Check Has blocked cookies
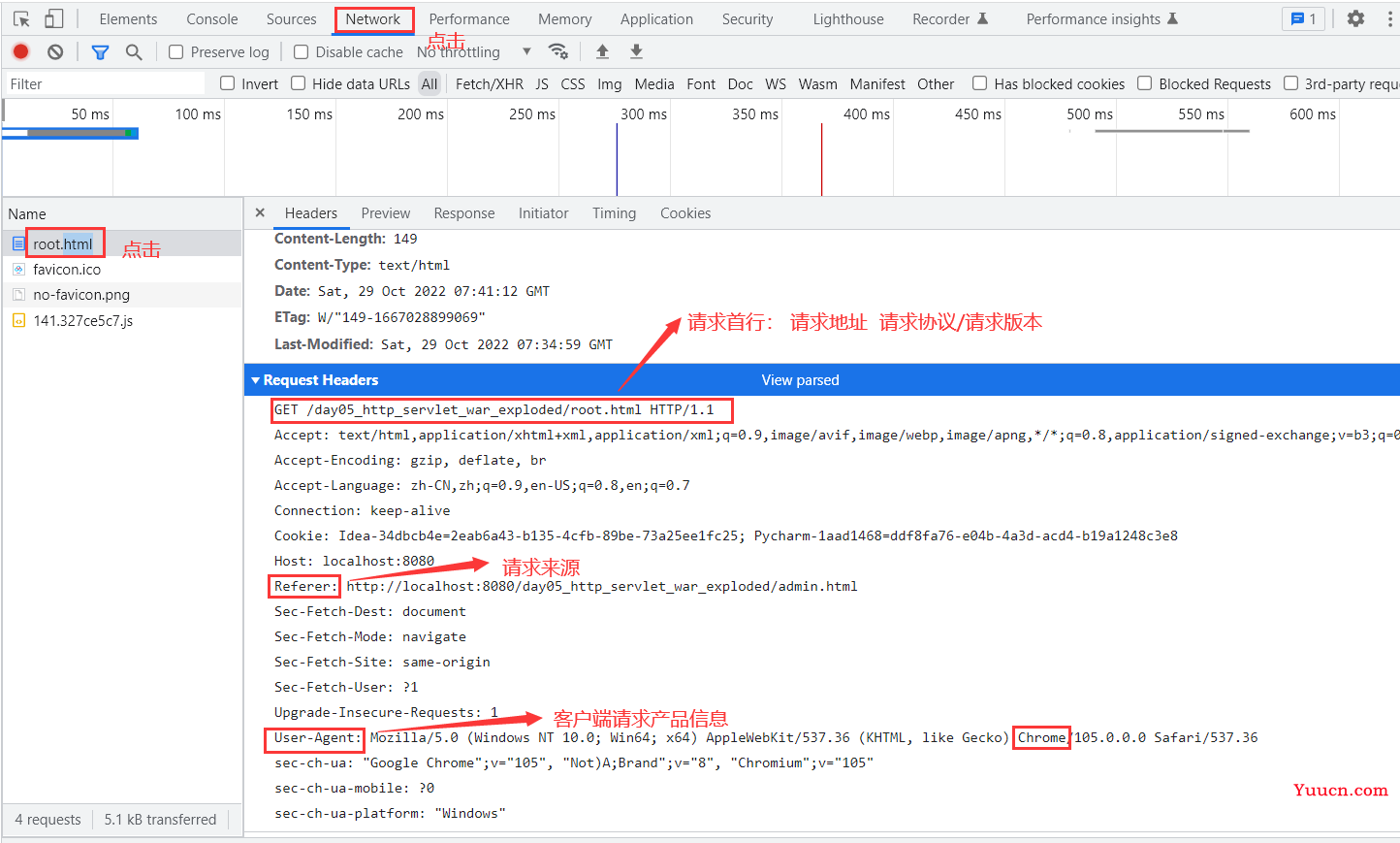This screenshot has height=843, width=1400. tap(979, 83)
